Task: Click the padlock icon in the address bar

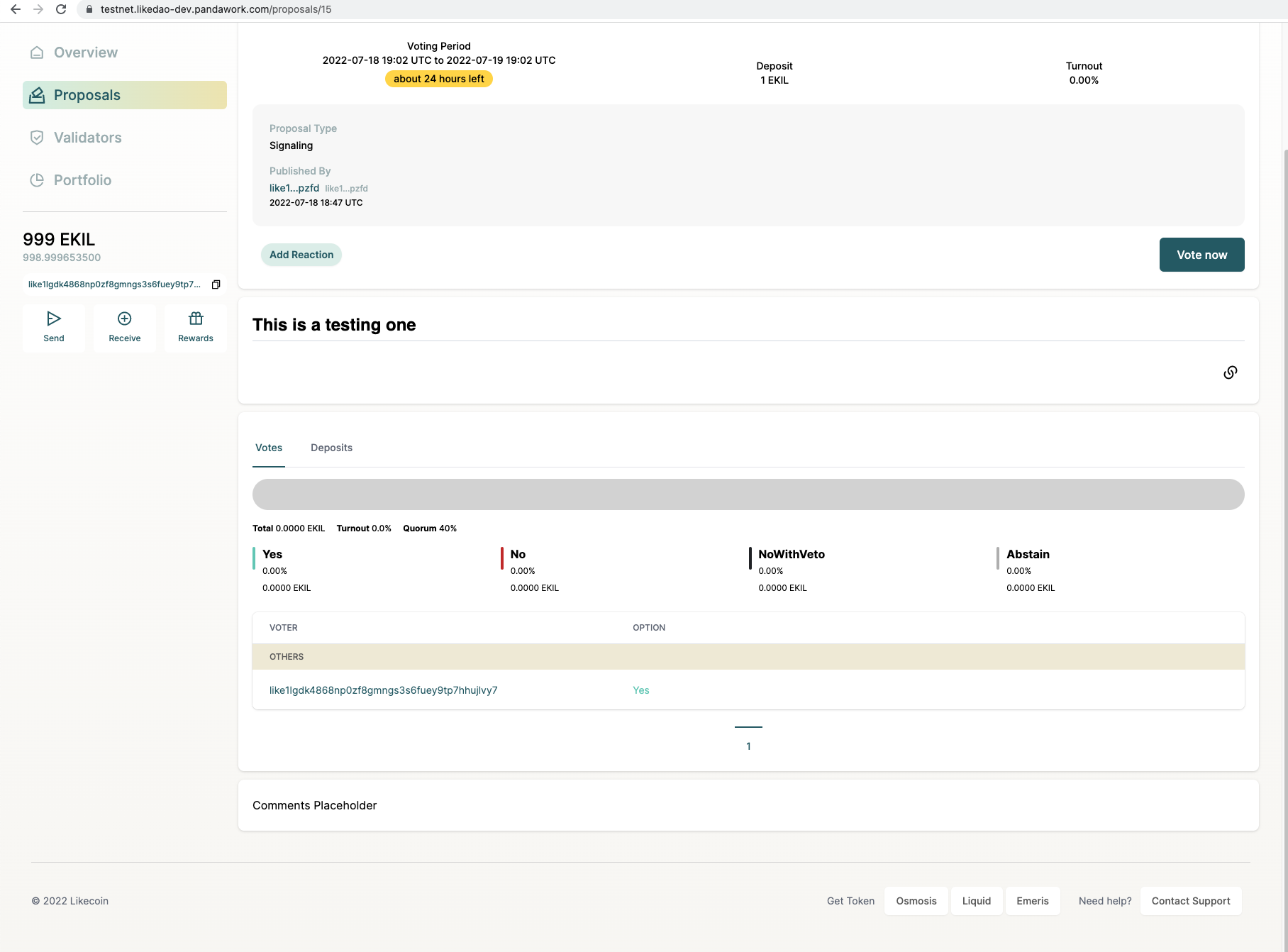Action: coord(89,9)
